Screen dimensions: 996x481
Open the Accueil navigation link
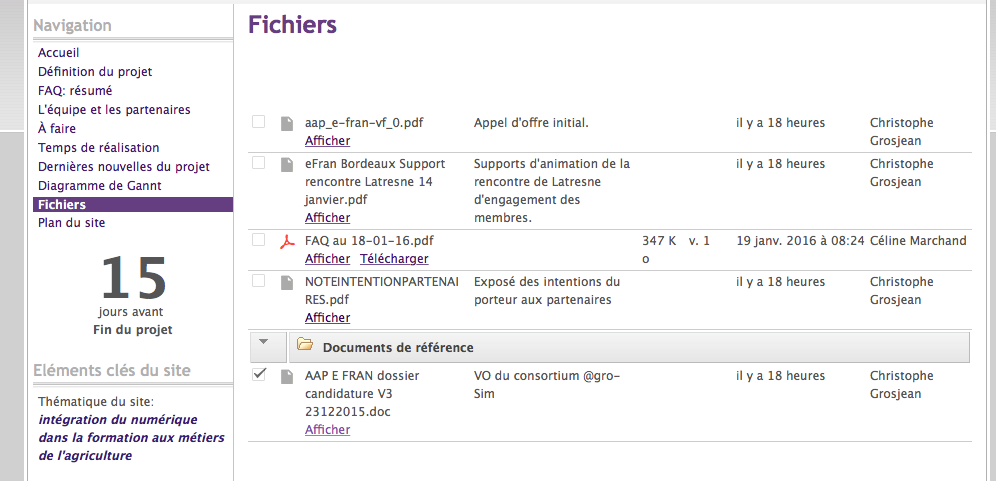59,52
